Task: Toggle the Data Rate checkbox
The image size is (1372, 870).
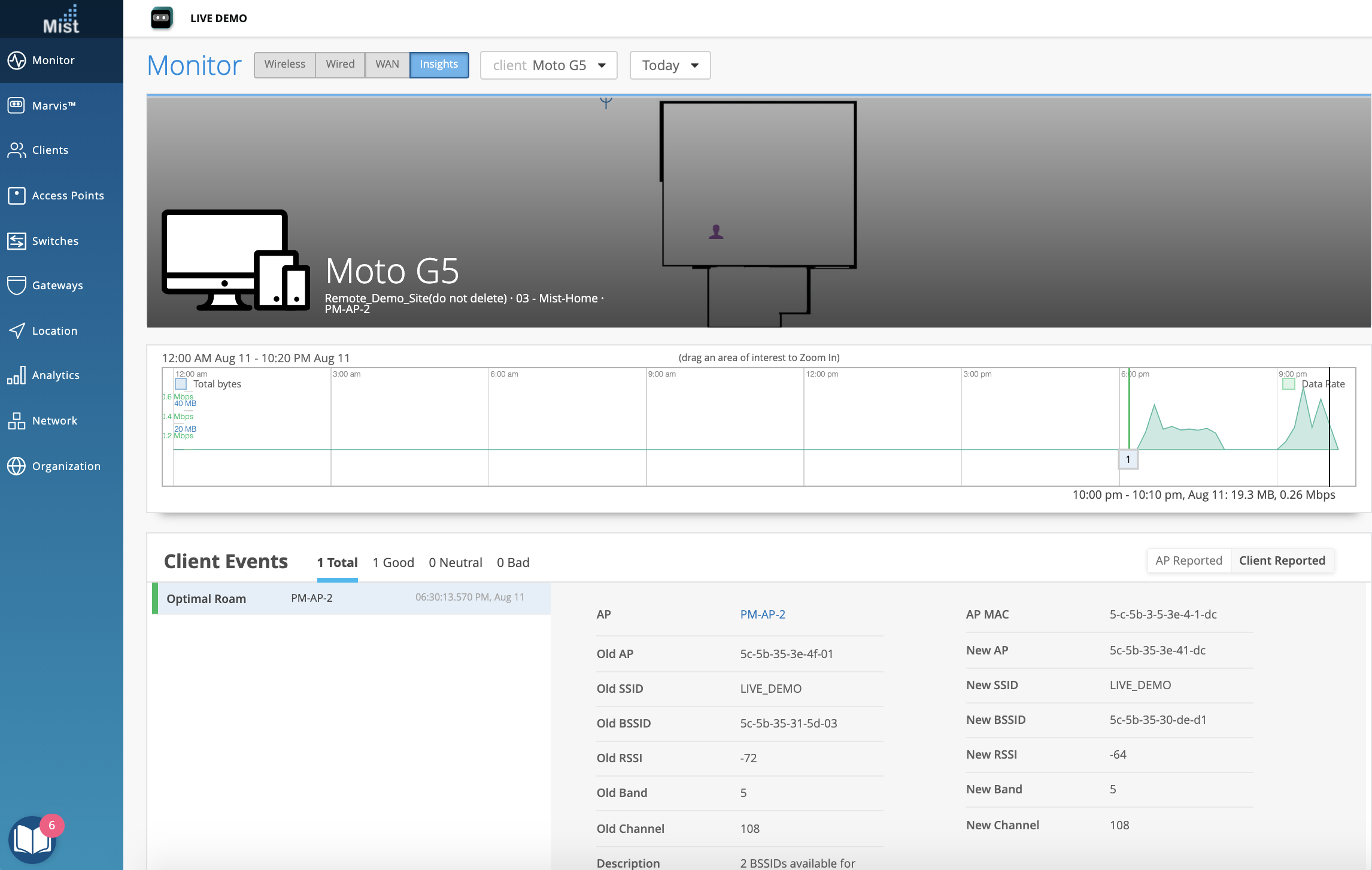Action: 1289,384
